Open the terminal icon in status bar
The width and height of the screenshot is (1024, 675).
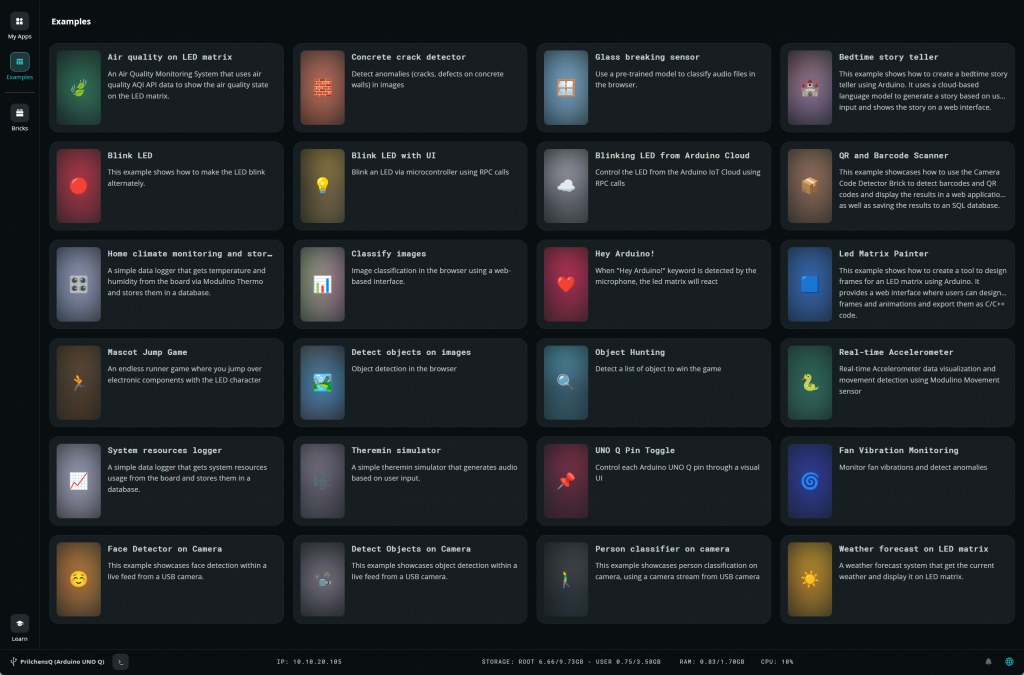120,661
